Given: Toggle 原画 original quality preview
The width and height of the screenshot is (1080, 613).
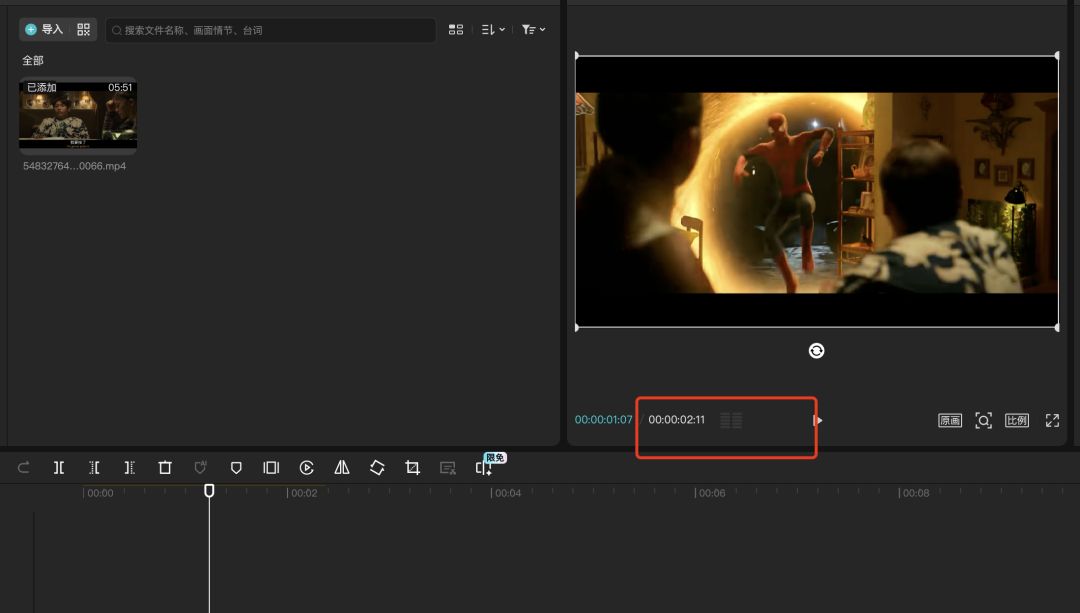Looking at the screenshot, I should [x=949, y=420].
